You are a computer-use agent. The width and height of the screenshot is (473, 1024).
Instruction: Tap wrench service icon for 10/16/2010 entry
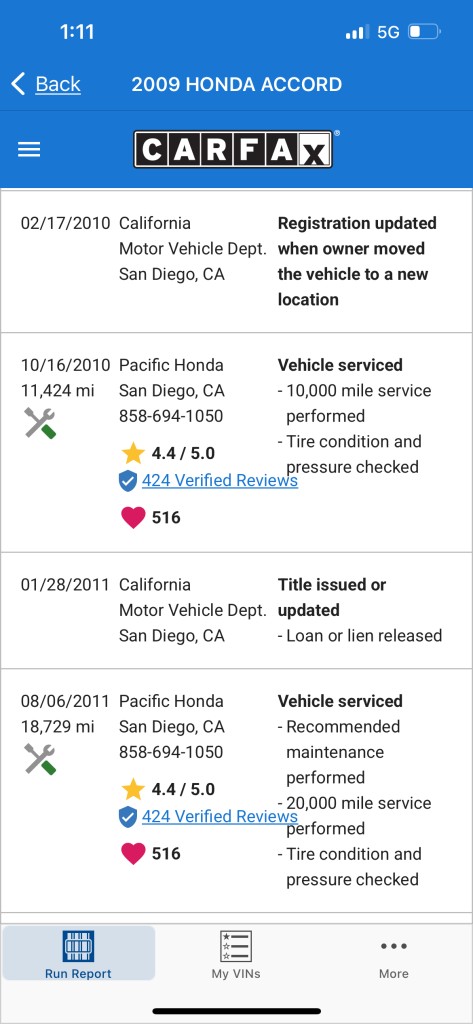click(41, 423)
